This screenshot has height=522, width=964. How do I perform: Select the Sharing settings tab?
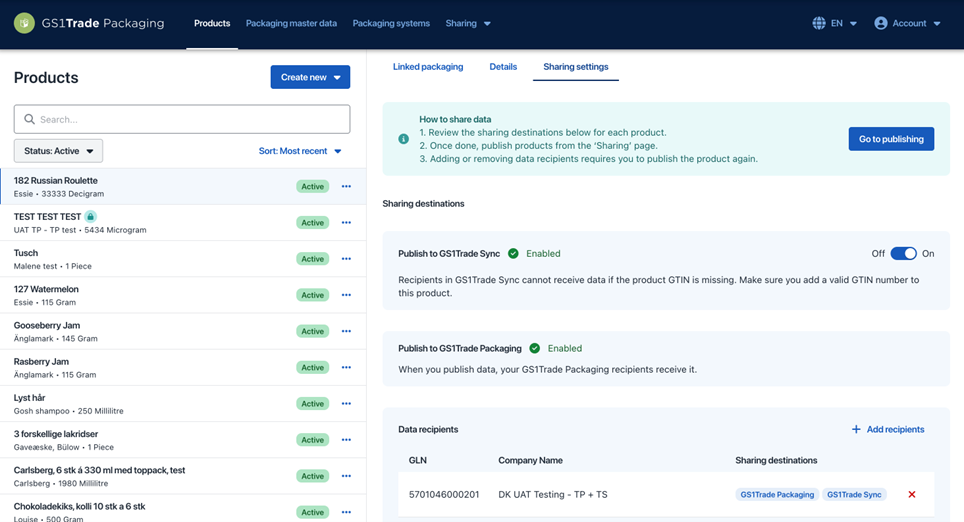pyautogui.click(x=575, y=66)
